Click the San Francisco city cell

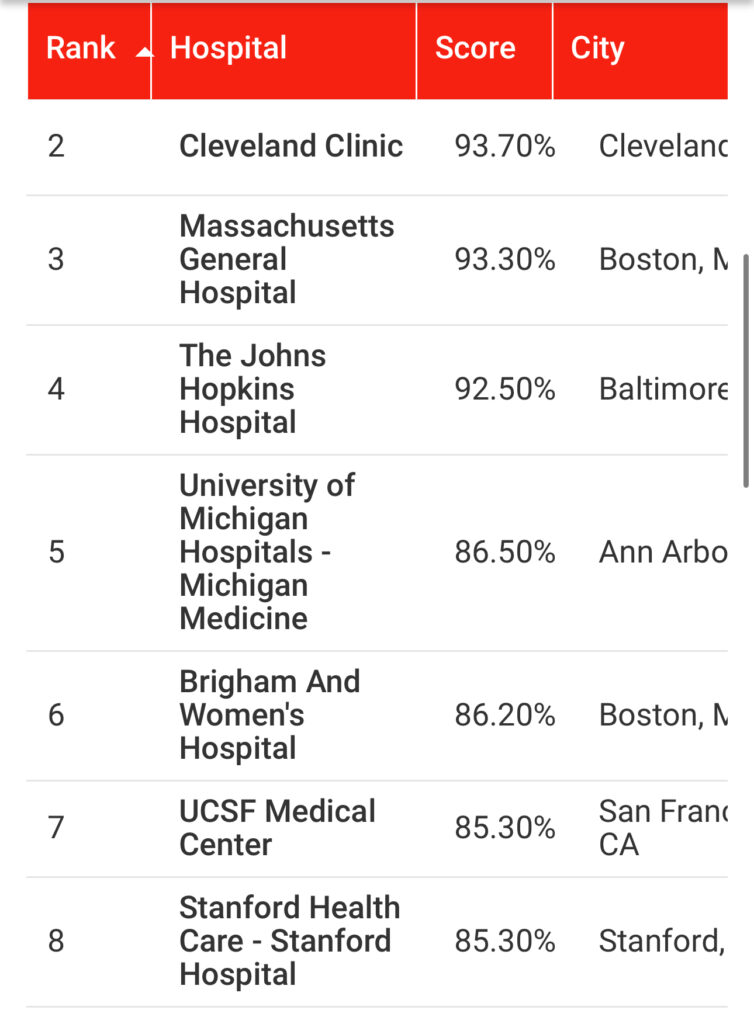660,828
